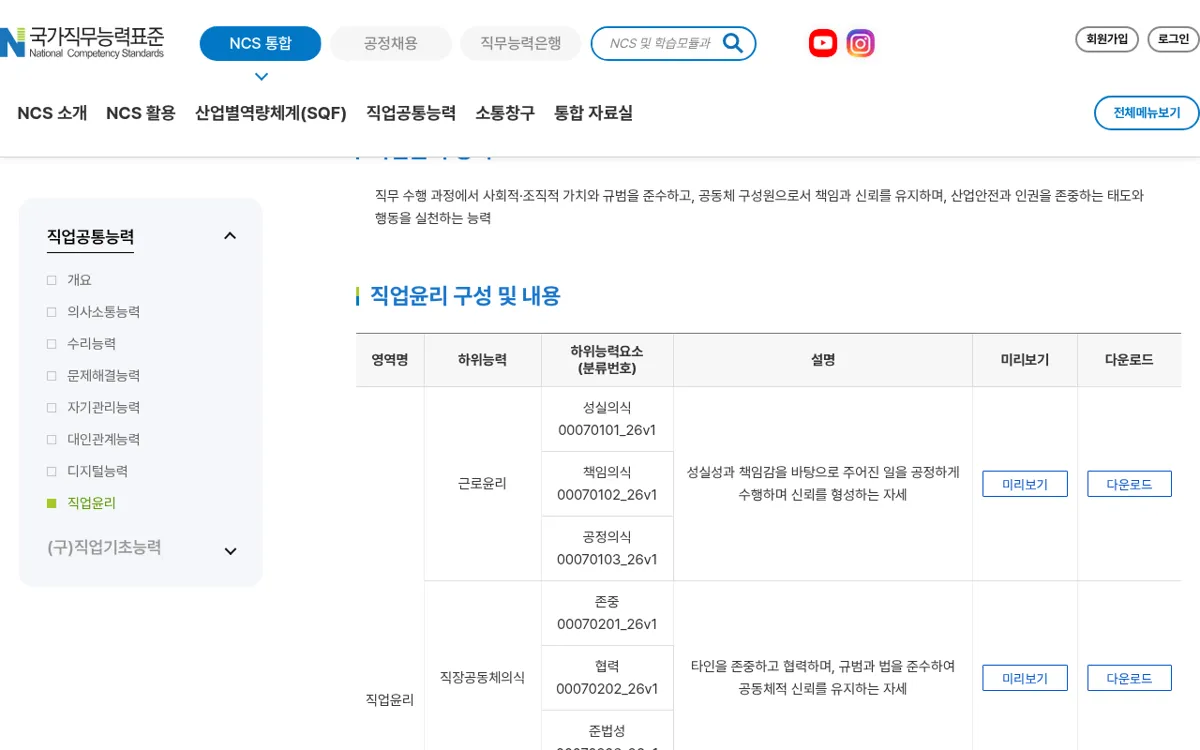Focus the NCS 및 학습모듈 search field
Viewport: 1200px width, 750px height.
pyautogui.click(x=660, y=44)
